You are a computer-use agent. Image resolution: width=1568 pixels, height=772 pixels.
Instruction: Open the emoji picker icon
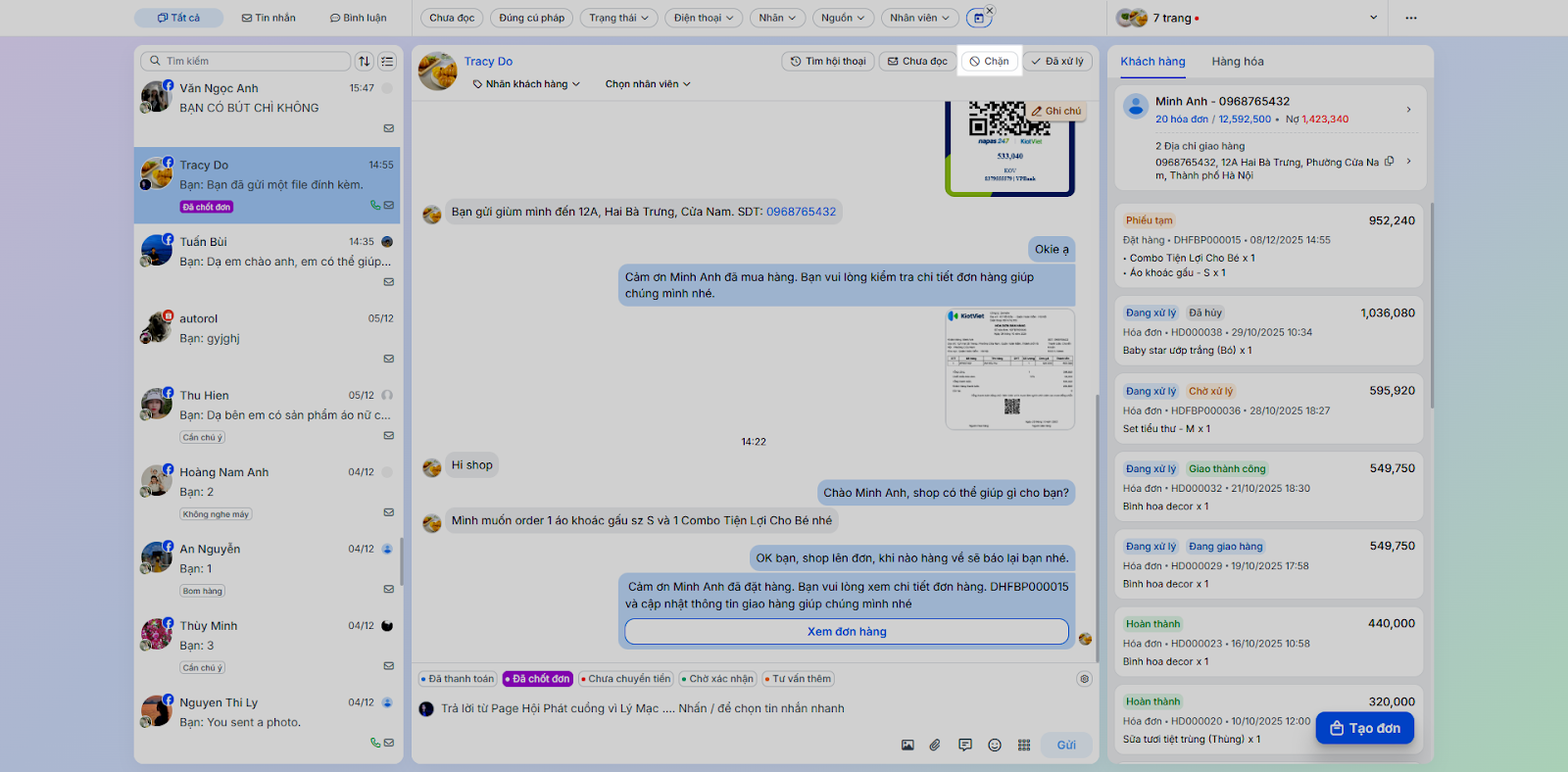(995, 746)
